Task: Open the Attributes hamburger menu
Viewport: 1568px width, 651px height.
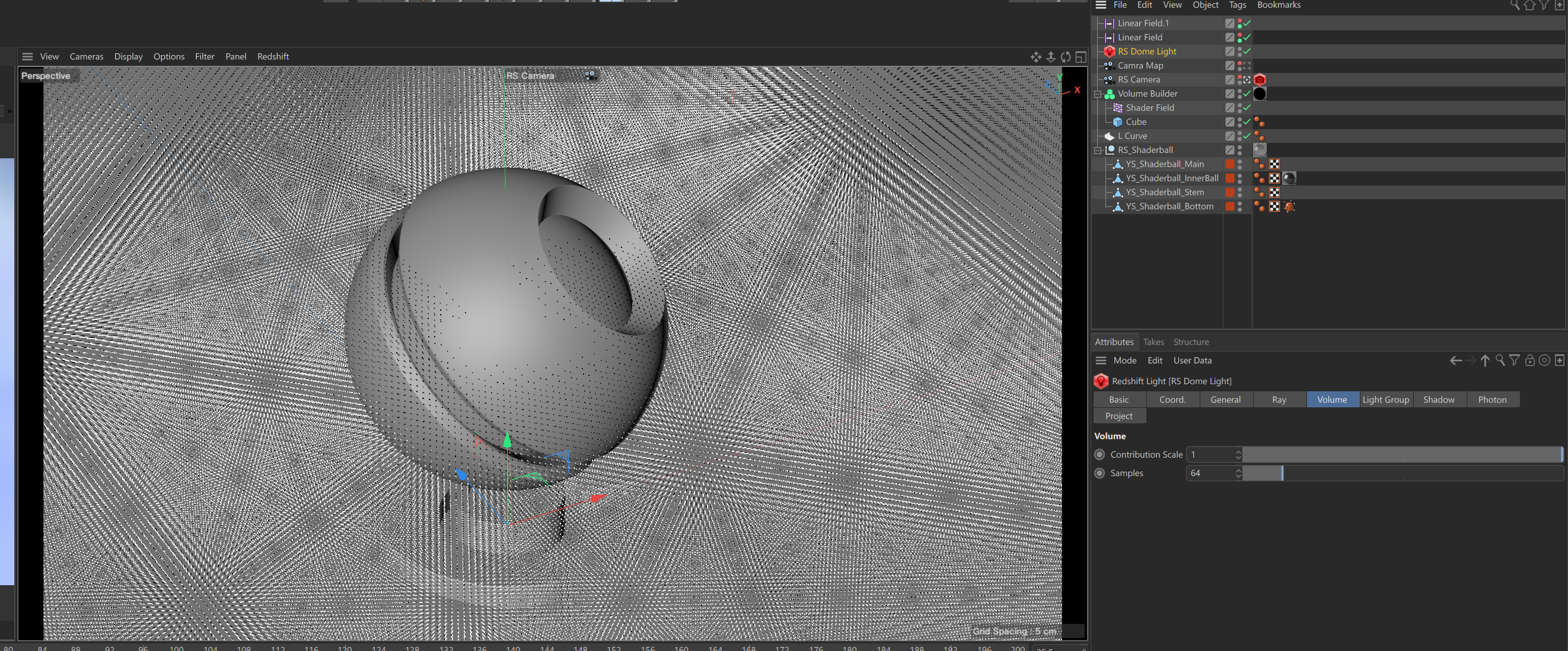Action: 1101,361
